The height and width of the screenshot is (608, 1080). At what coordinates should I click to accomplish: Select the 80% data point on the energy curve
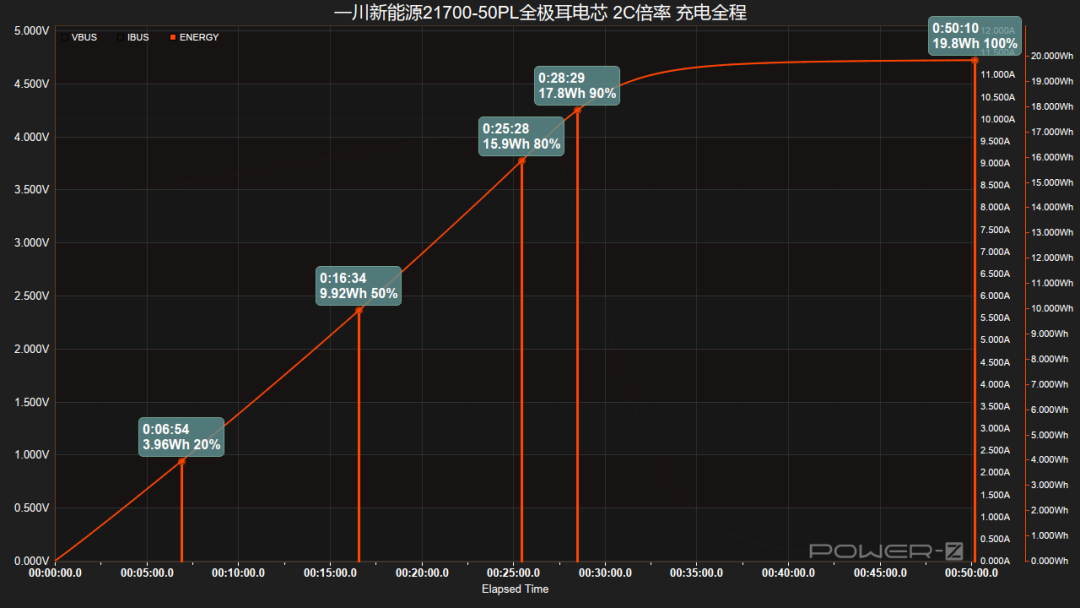[522, 160]
